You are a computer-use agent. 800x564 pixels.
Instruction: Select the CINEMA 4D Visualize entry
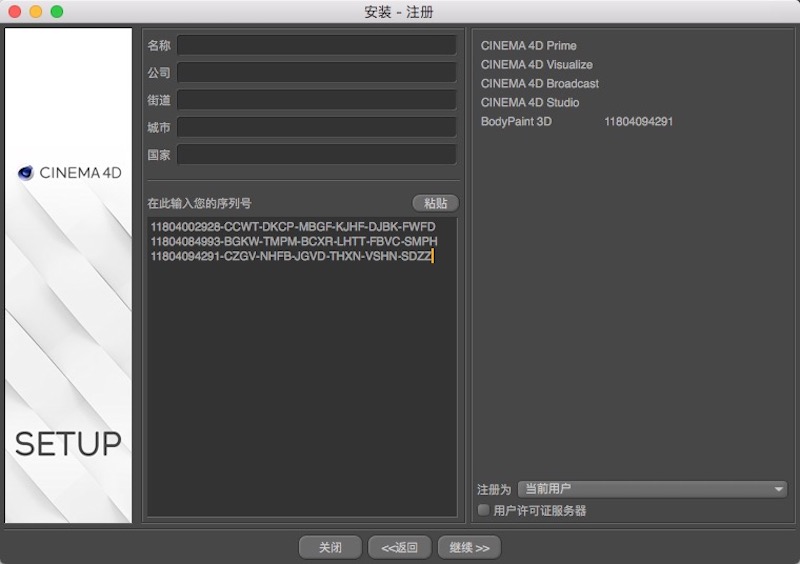tap(537, 65)
